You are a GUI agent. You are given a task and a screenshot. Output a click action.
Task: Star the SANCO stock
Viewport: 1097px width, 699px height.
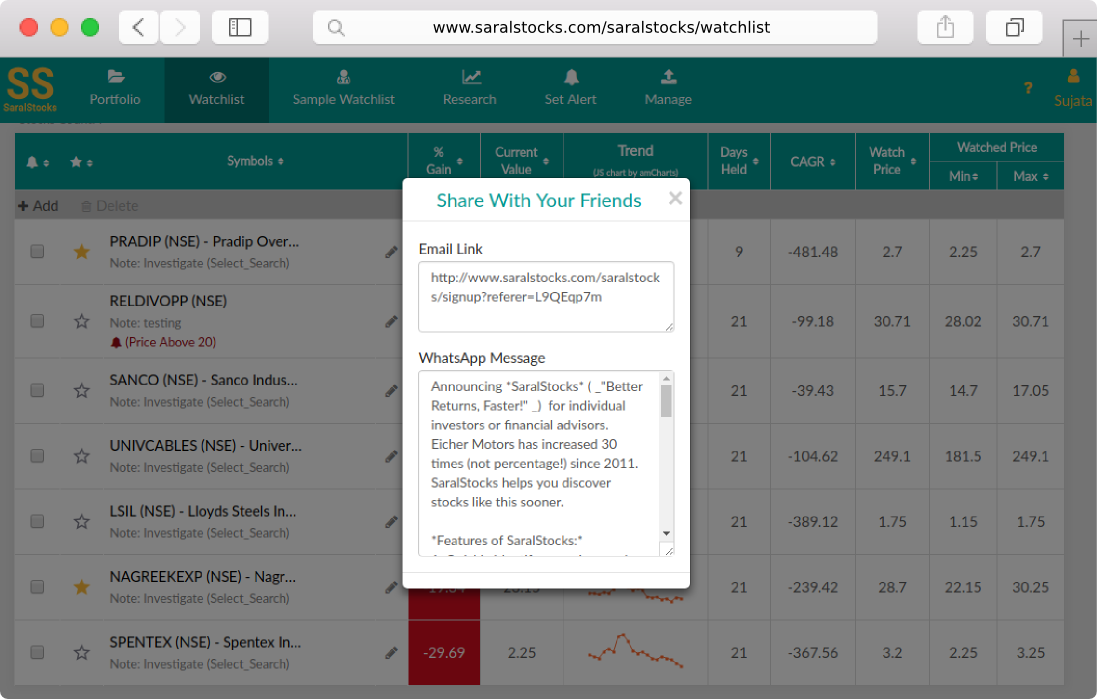[82, 390]
